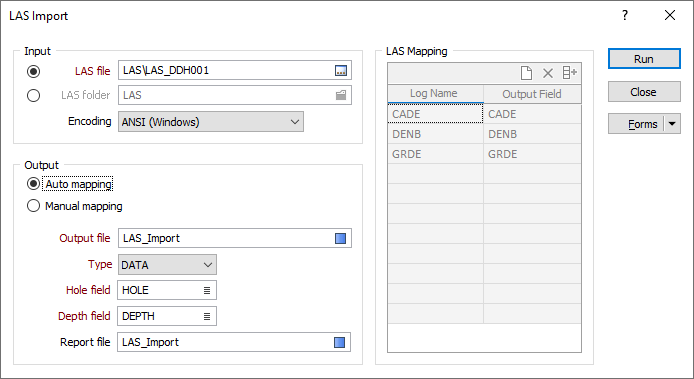Open Depth field list icon
This screenshot has height=379, width=694.
(x=207, y=317)
